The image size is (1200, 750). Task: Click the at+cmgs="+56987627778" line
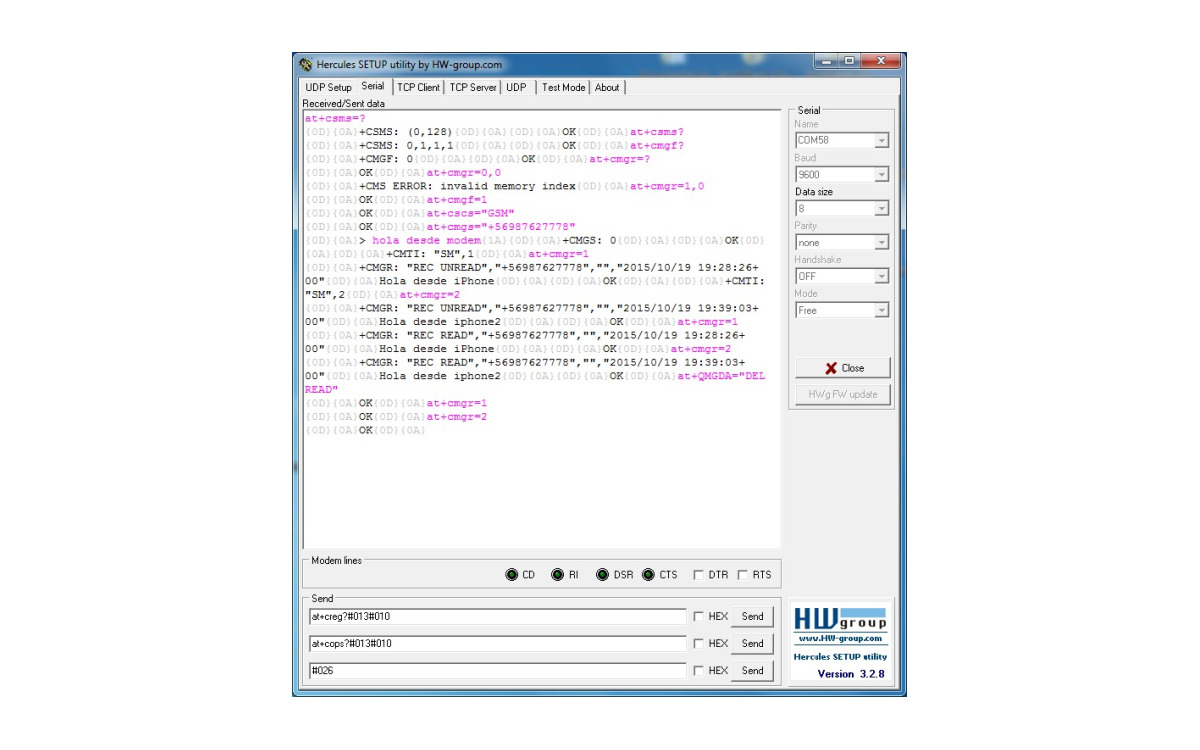tap(501, 227)
